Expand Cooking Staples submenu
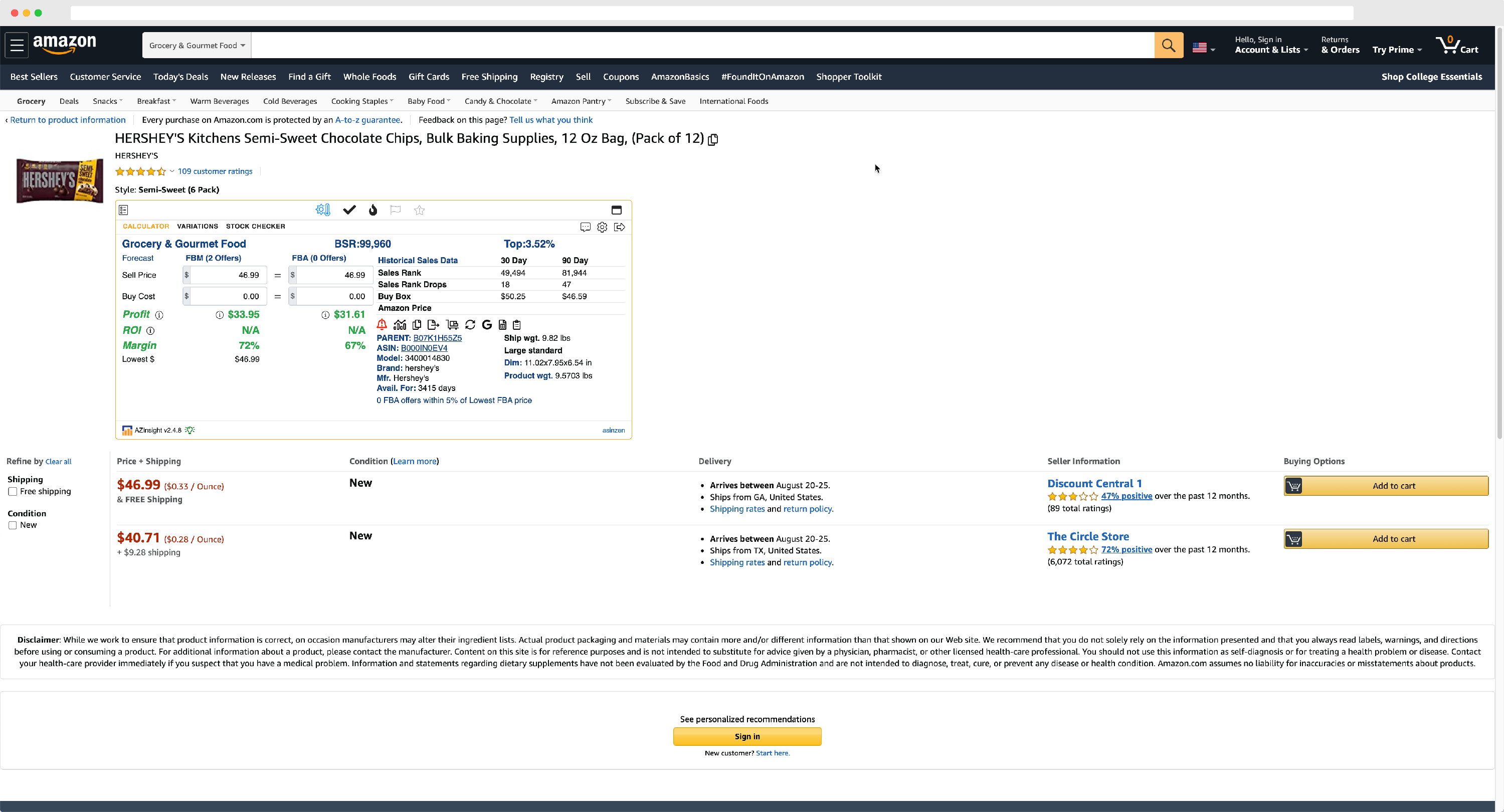Viewport: 1504px width, 812px height. coord(362,101)
